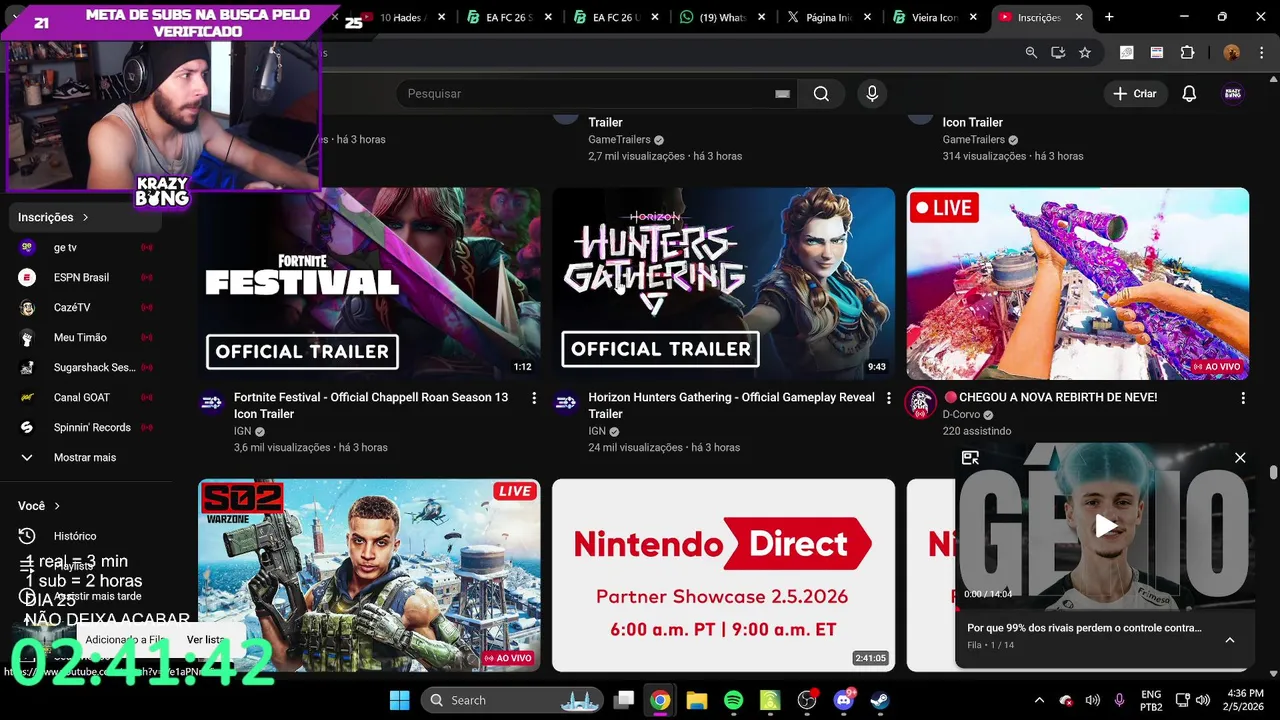Click the Ver lista link in the toast
The image size is (1280, 720).
click(x=205, y=640)
